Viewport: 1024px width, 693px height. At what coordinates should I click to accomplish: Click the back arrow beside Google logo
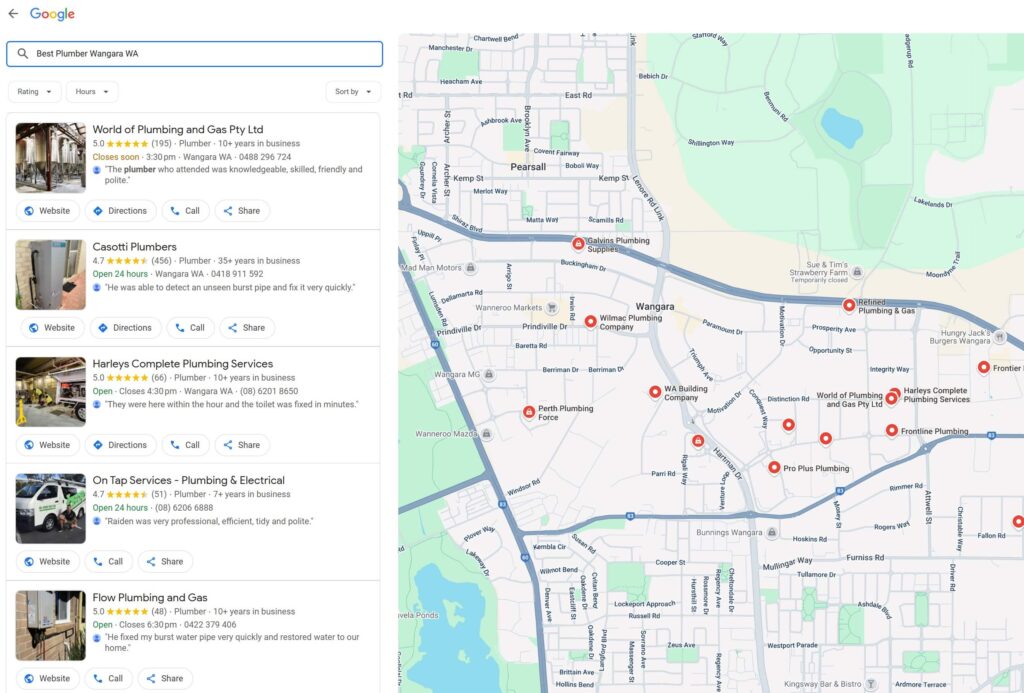coord(13,14)
